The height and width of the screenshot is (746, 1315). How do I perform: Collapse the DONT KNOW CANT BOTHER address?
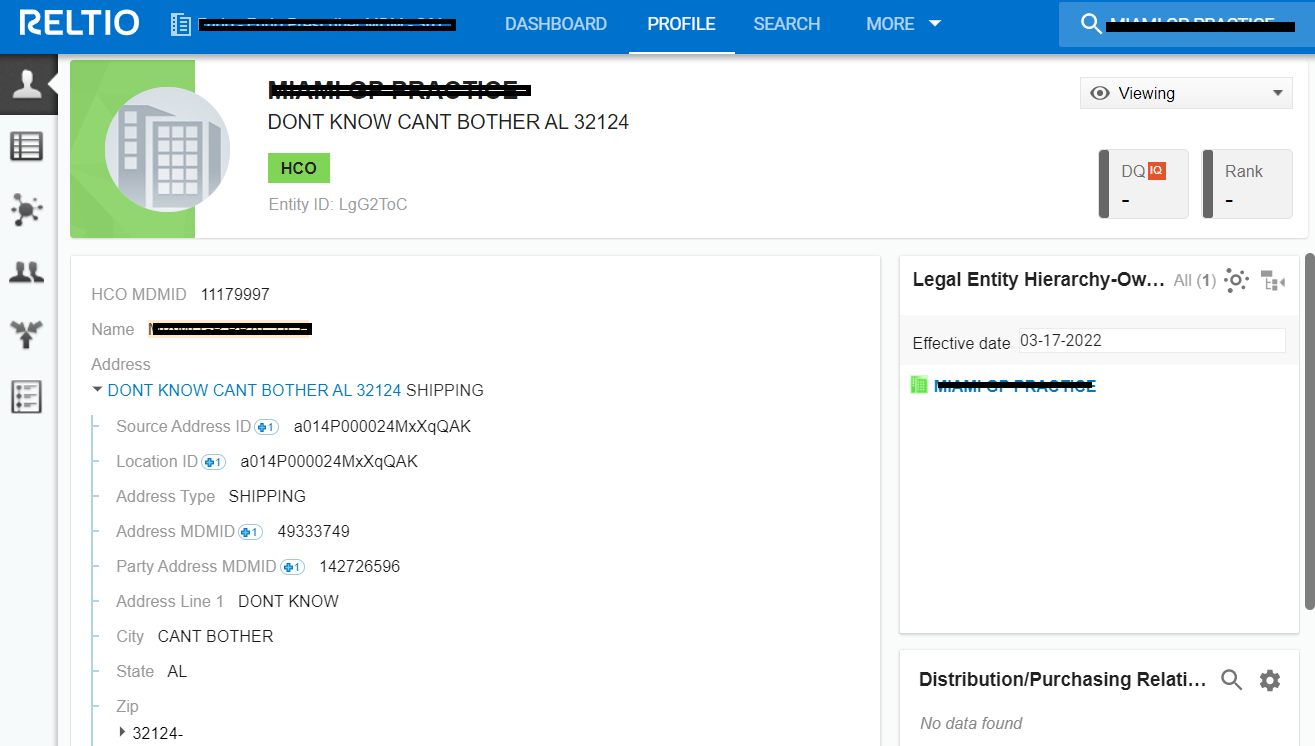point(97,391)
